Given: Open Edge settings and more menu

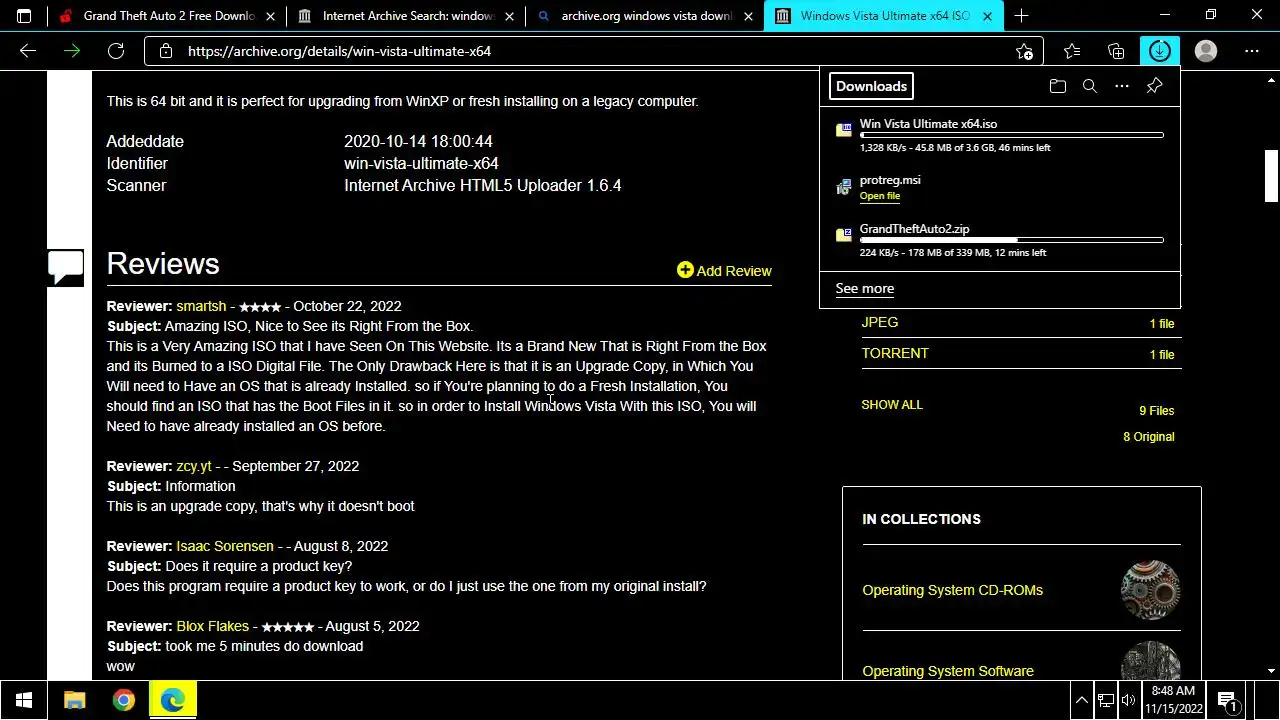Looking at the screenshot, I should click(1252, 51).
